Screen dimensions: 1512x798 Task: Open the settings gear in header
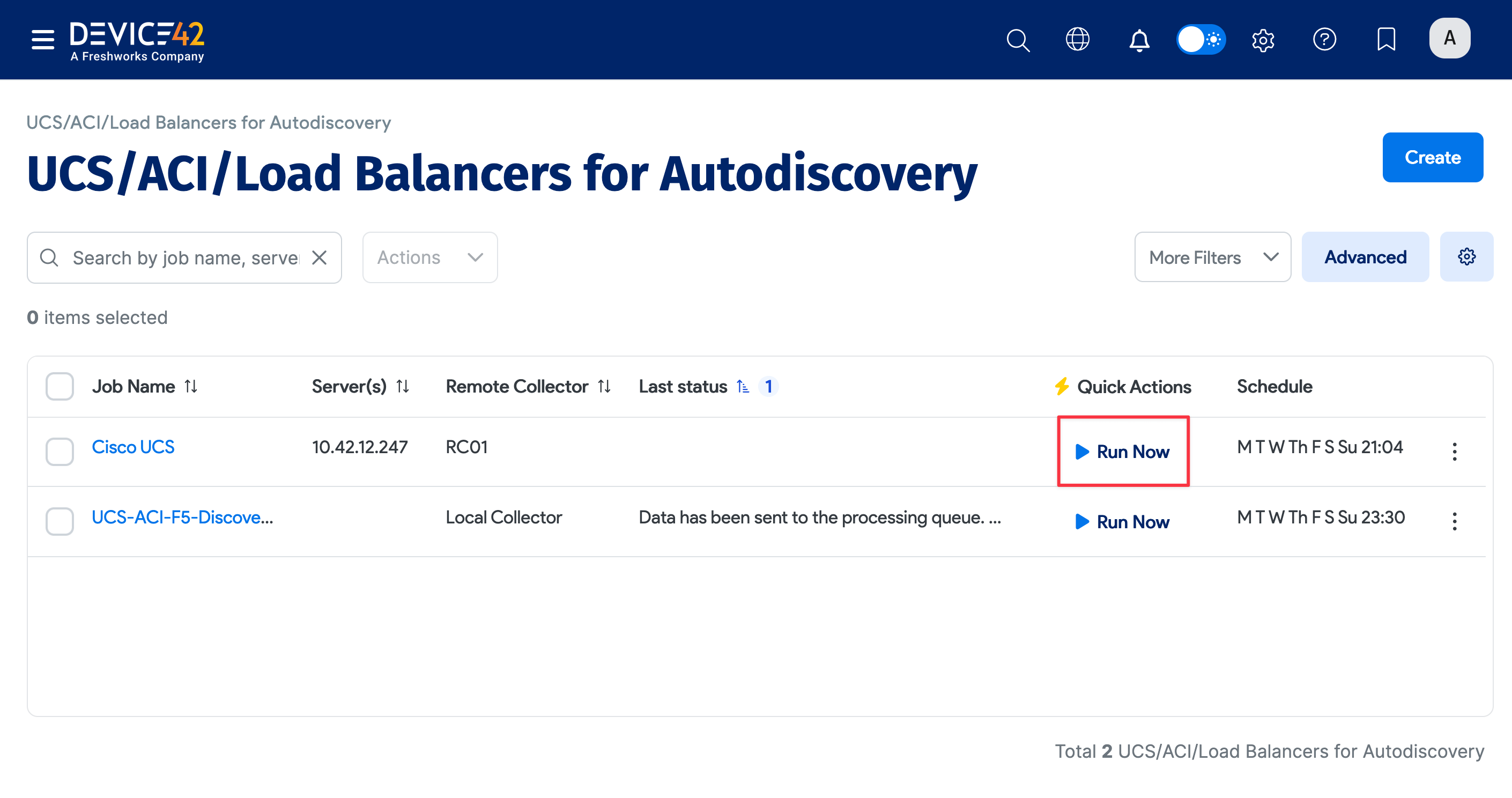pos(1263,40)
